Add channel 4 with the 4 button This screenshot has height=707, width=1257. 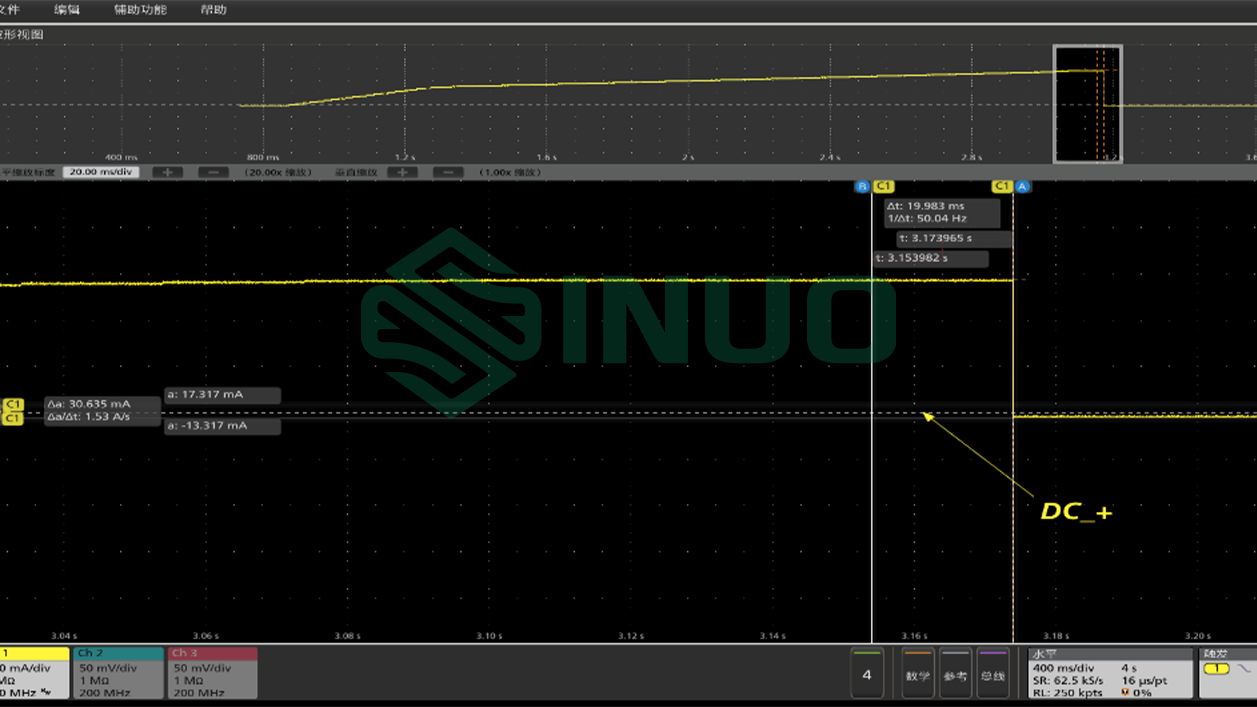[x=866, y=673]
